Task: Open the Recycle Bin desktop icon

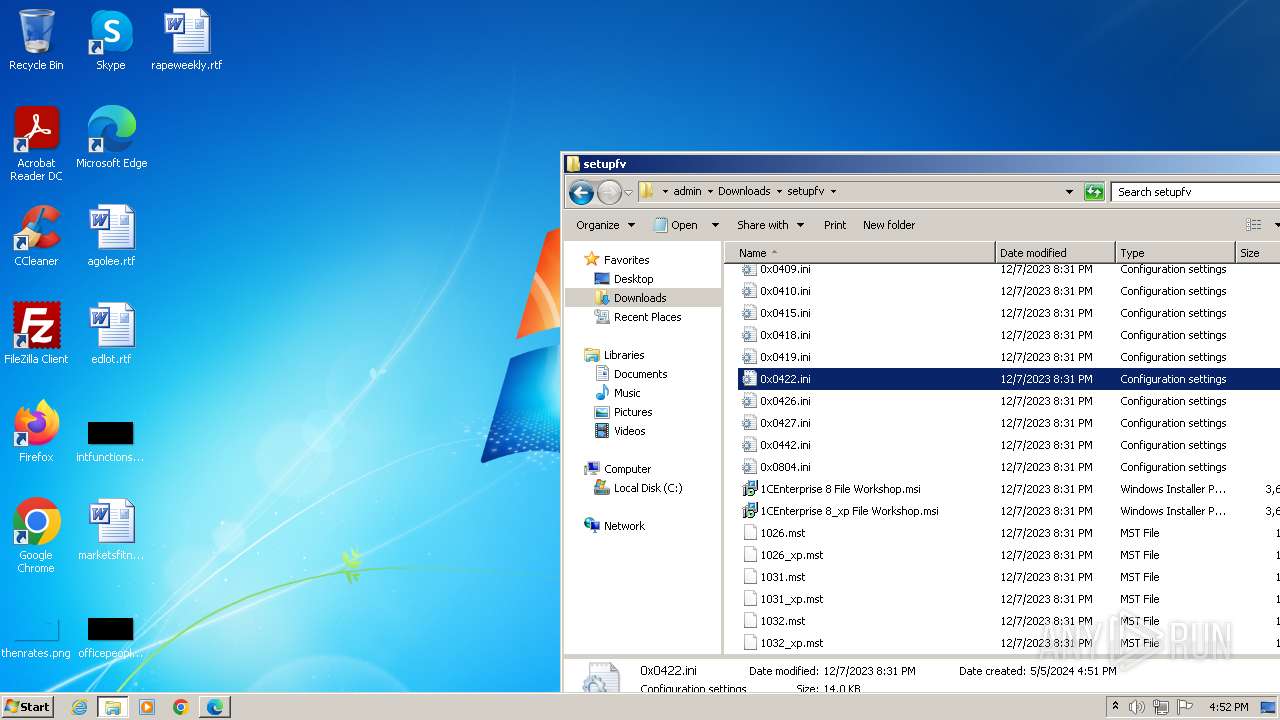Action: (x=36, y=40)
